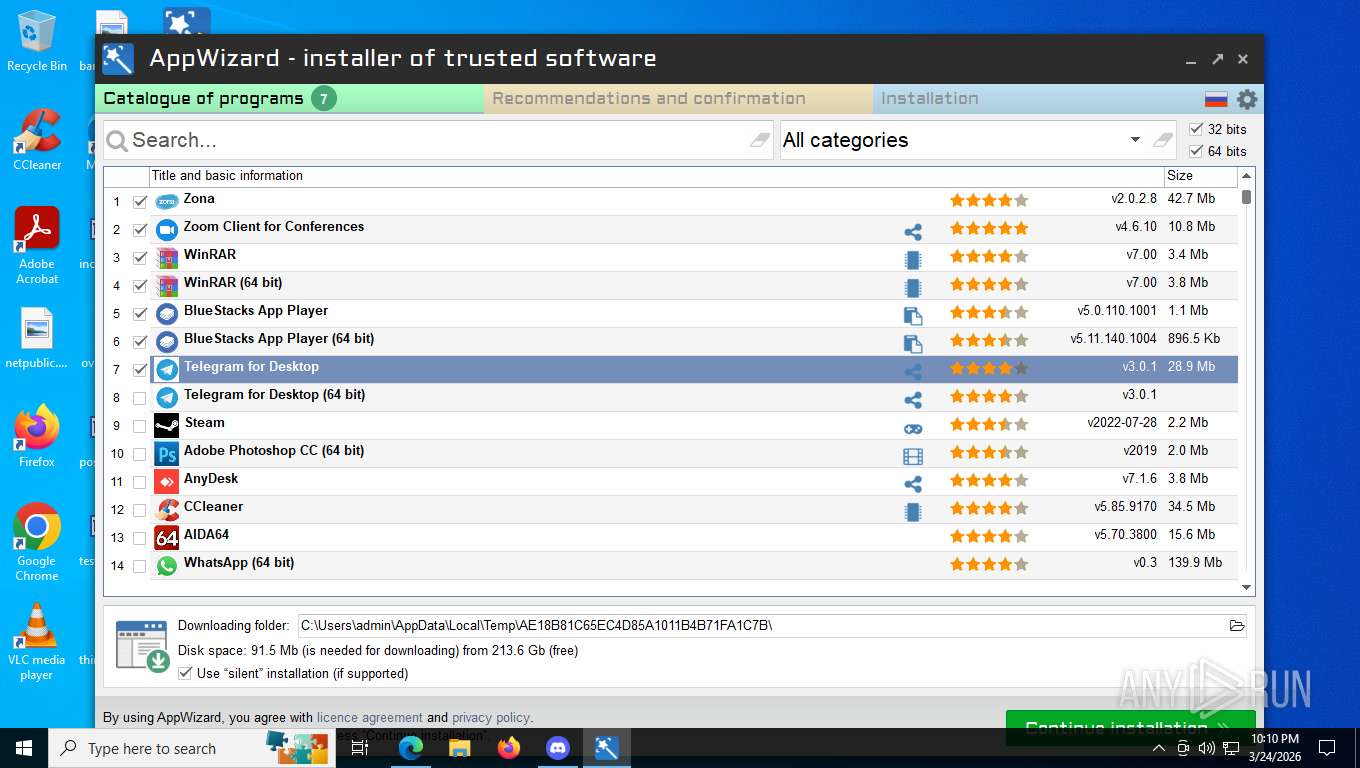Check the Telegram for Desktop (64 bit) checkbox
The height and width of the screenshot is (768, 1360).
pos(140,398)
